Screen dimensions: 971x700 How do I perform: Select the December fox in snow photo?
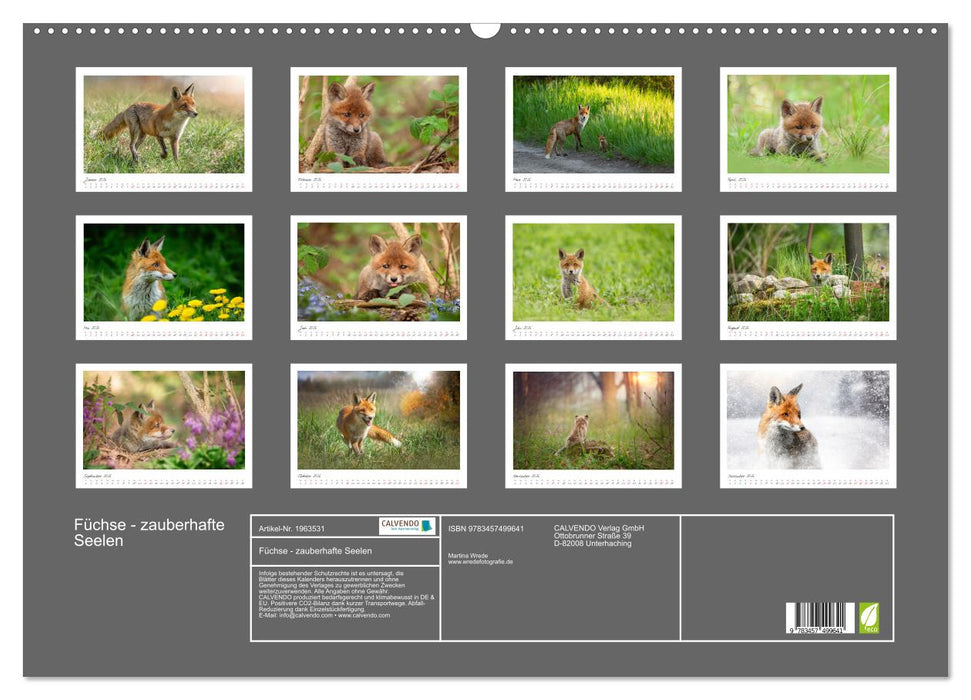coord(807,420)
